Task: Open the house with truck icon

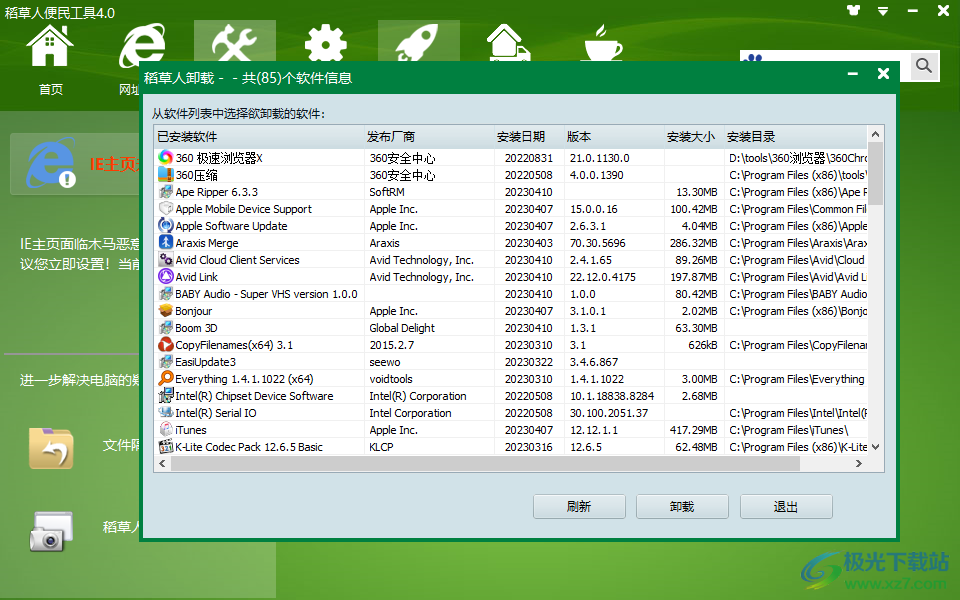Action: point(508,42)
